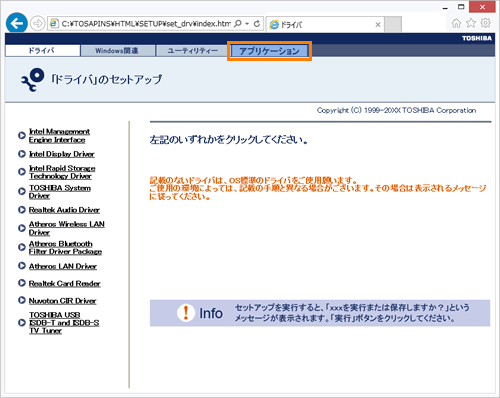Image resolution: width=500 pixels, height=398 pixels.
Task: Open Favorites star icon
Action: tap(471, 23)
